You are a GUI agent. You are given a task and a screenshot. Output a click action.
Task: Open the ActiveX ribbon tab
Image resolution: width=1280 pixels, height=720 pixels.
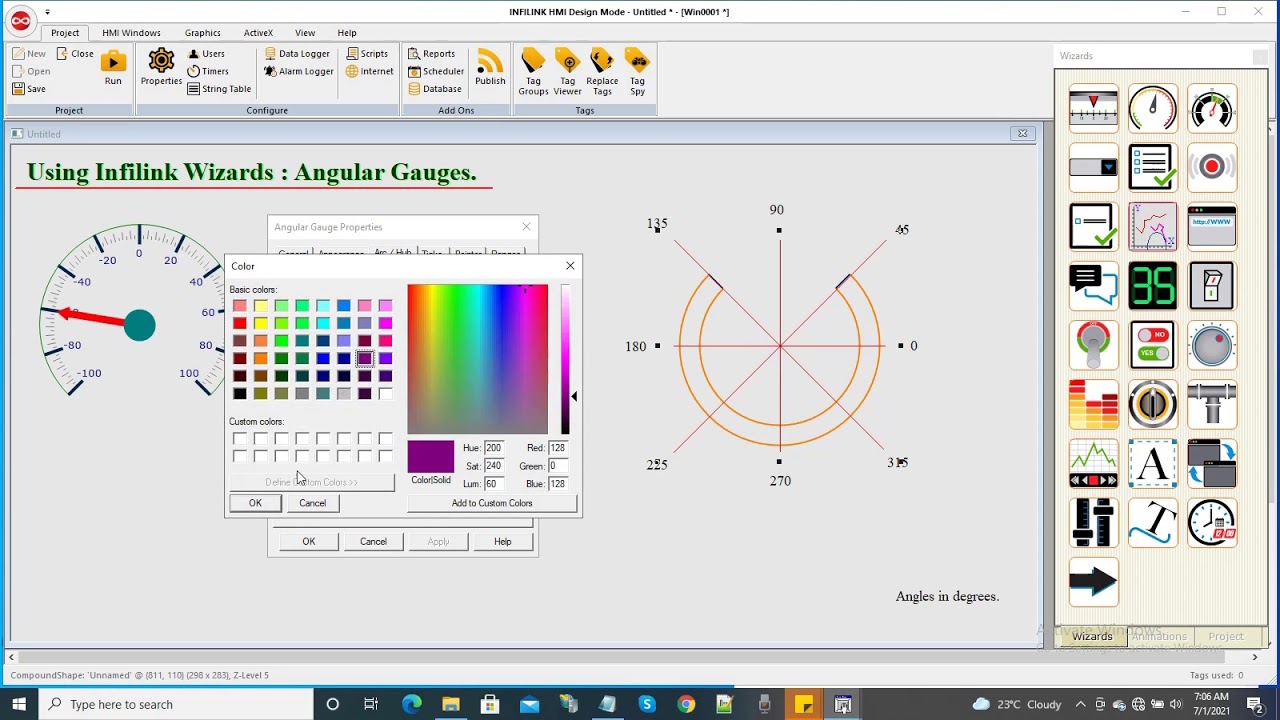(x=258, y=33)
